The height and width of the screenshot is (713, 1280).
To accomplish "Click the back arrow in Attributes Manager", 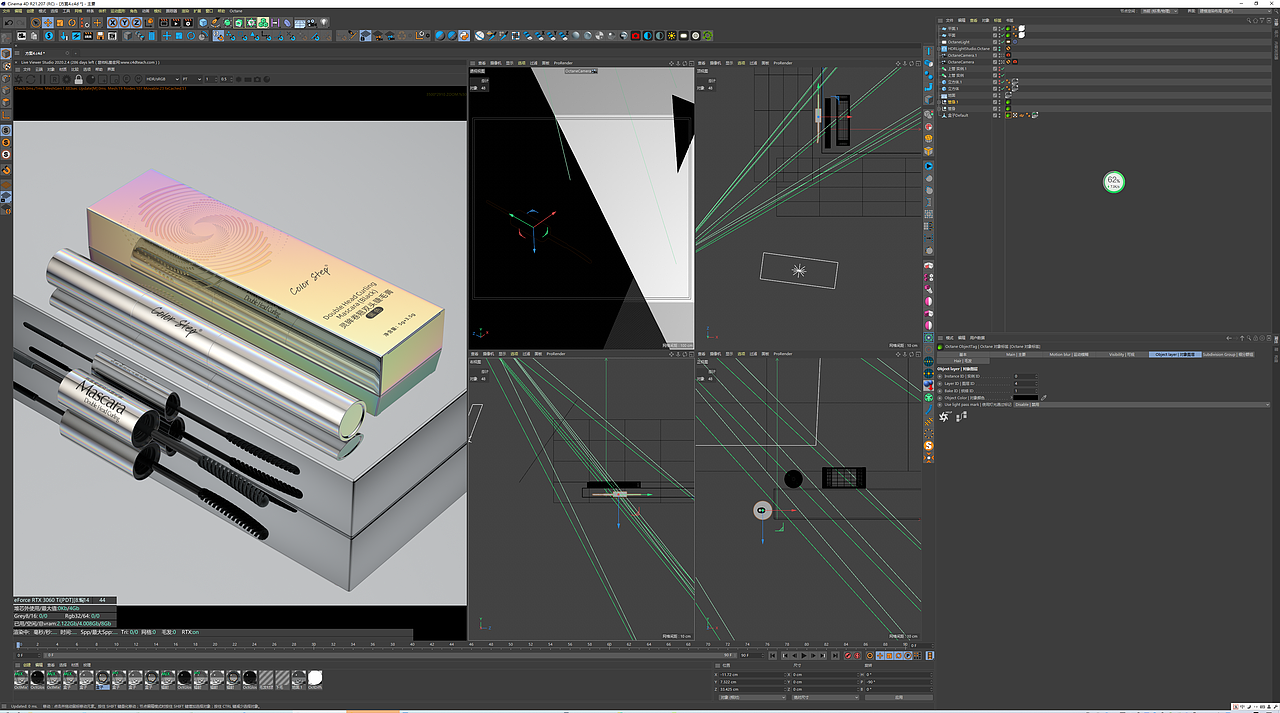I will [1229, 338].
